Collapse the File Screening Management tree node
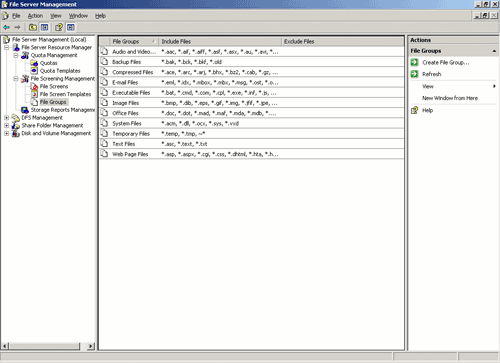 [x=16, y=79]
